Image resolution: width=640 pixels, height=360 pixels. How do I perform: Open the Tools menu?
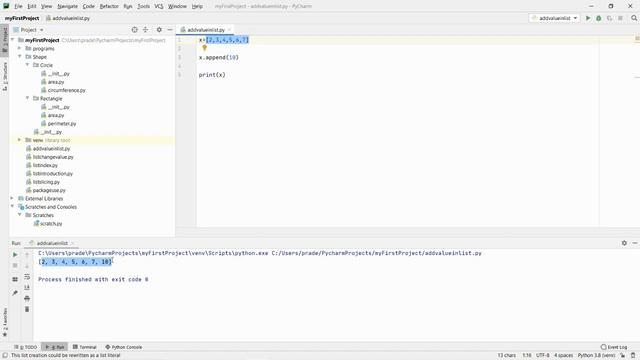coord(143,6)
